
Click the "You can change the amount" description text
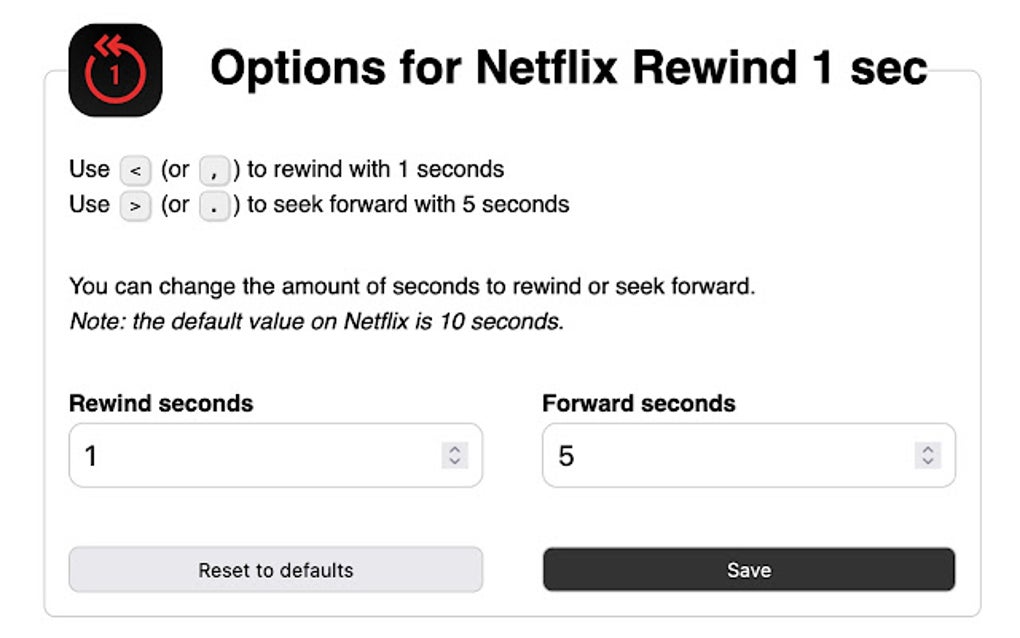coord(411,287)
